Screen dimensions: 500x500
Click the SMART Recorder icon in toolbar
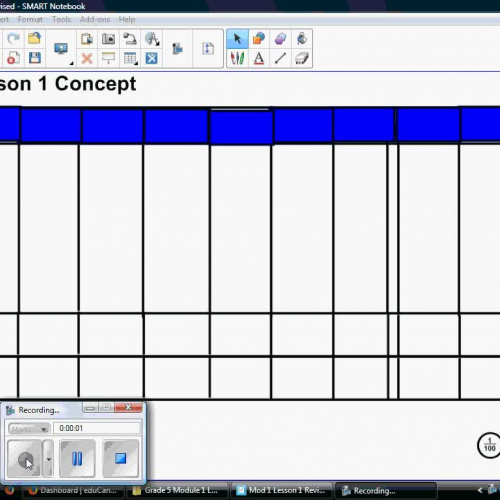coord(177,49)
